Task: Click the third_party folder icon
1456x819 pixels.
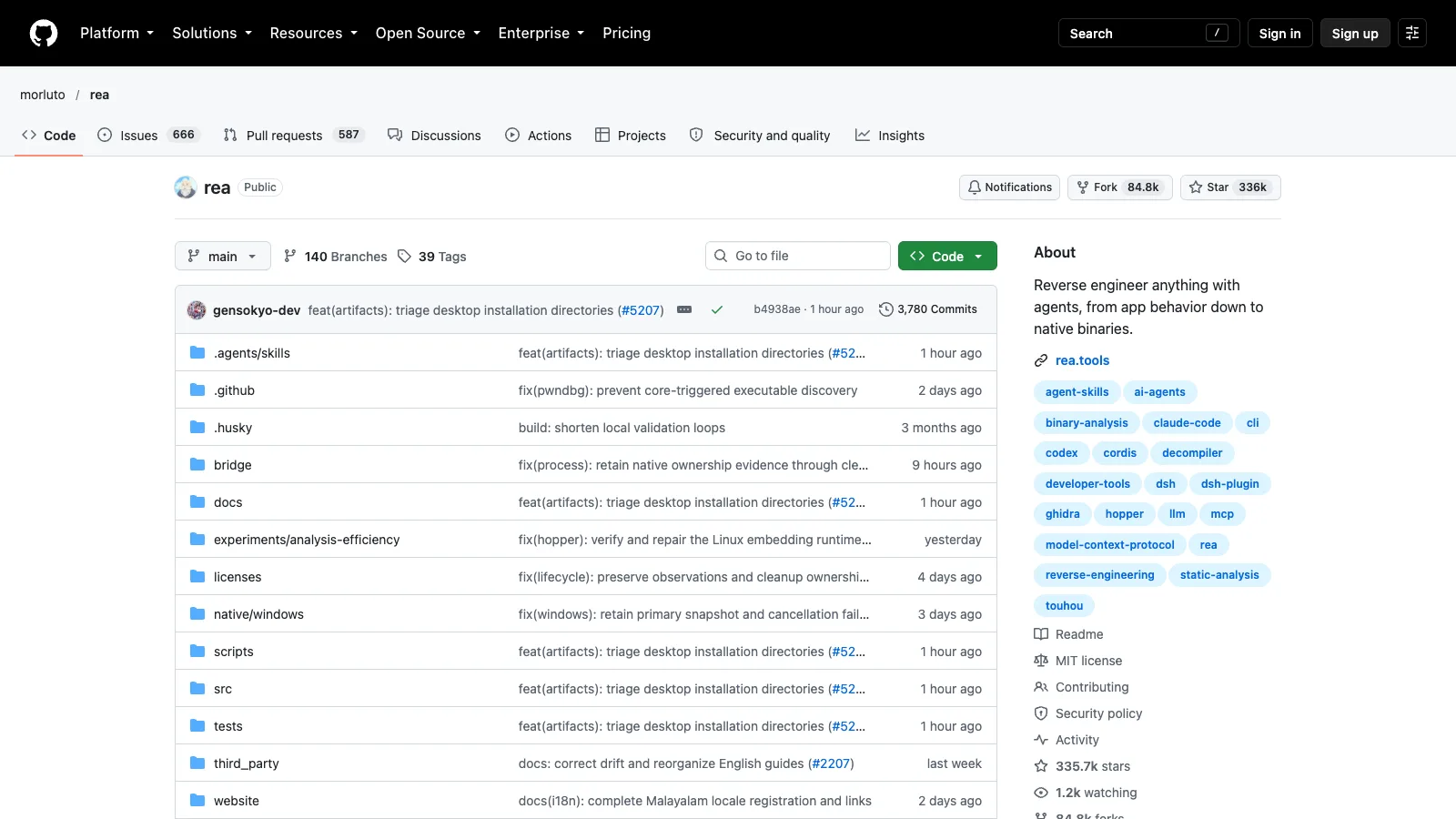Action: [x=197, y=763]
